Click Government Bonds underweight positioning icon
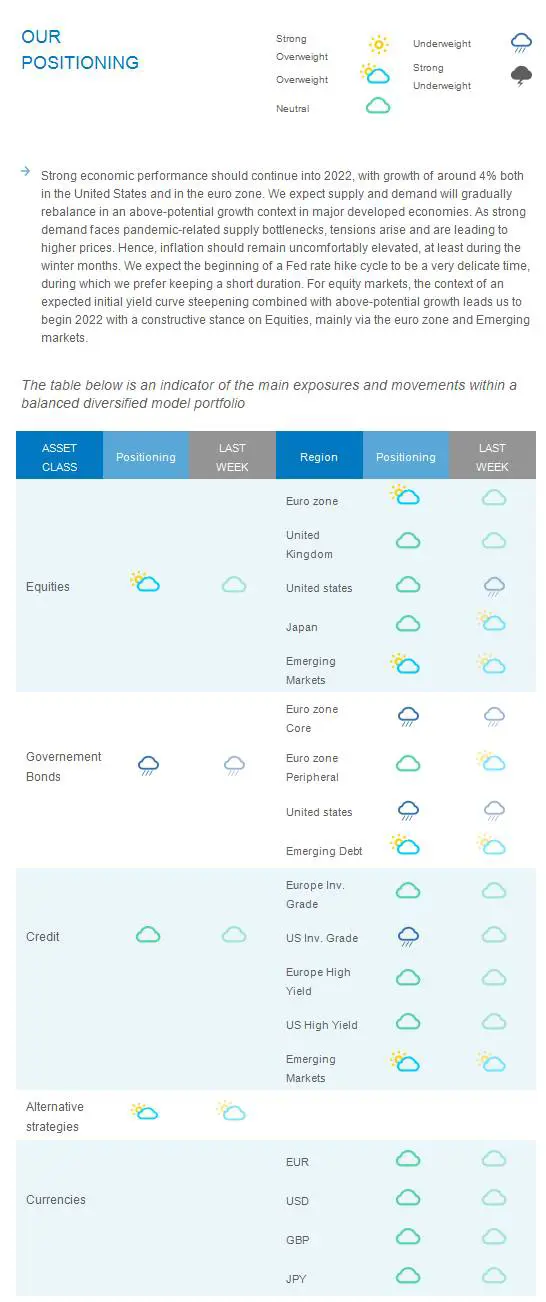 tap(148, 766)
